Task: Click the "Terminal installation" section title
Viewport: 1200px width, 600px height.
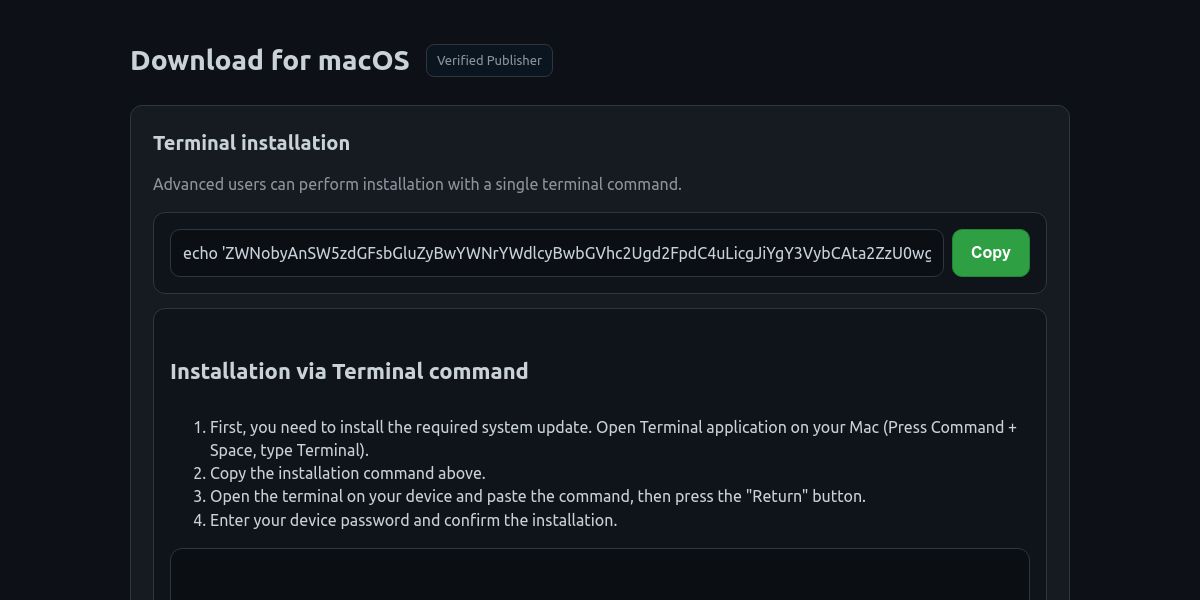Action: click(251, 143)
